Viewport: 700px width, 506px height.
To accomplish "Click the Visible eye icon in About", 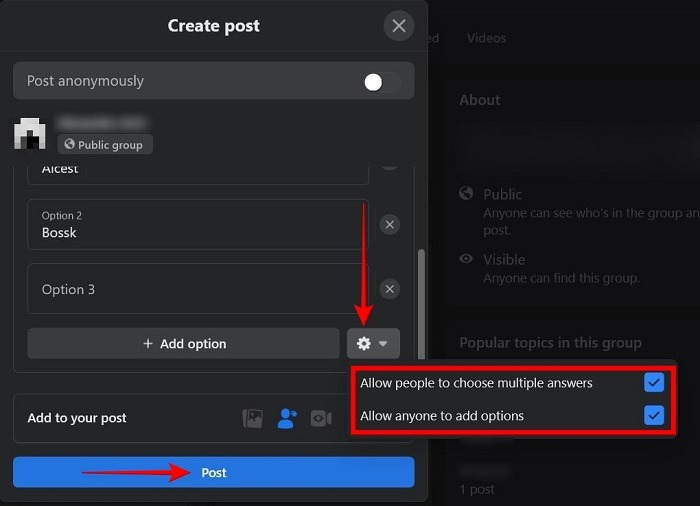I will pyautogui.click(x=466, y=259).
